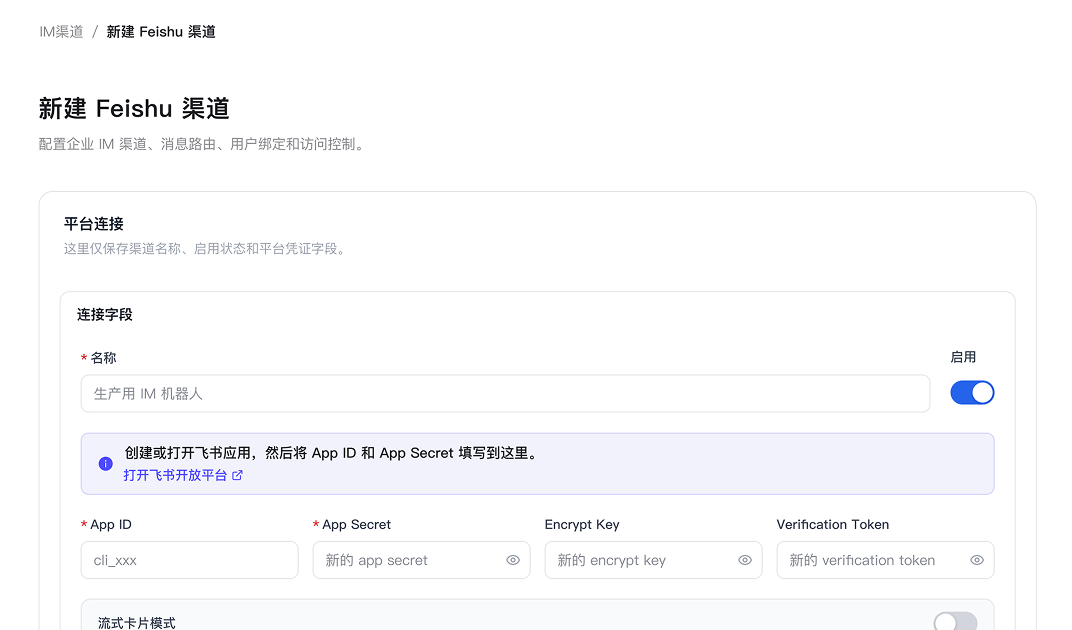Click the Verification Token label

pyautogui.click(x=833, y=525)
